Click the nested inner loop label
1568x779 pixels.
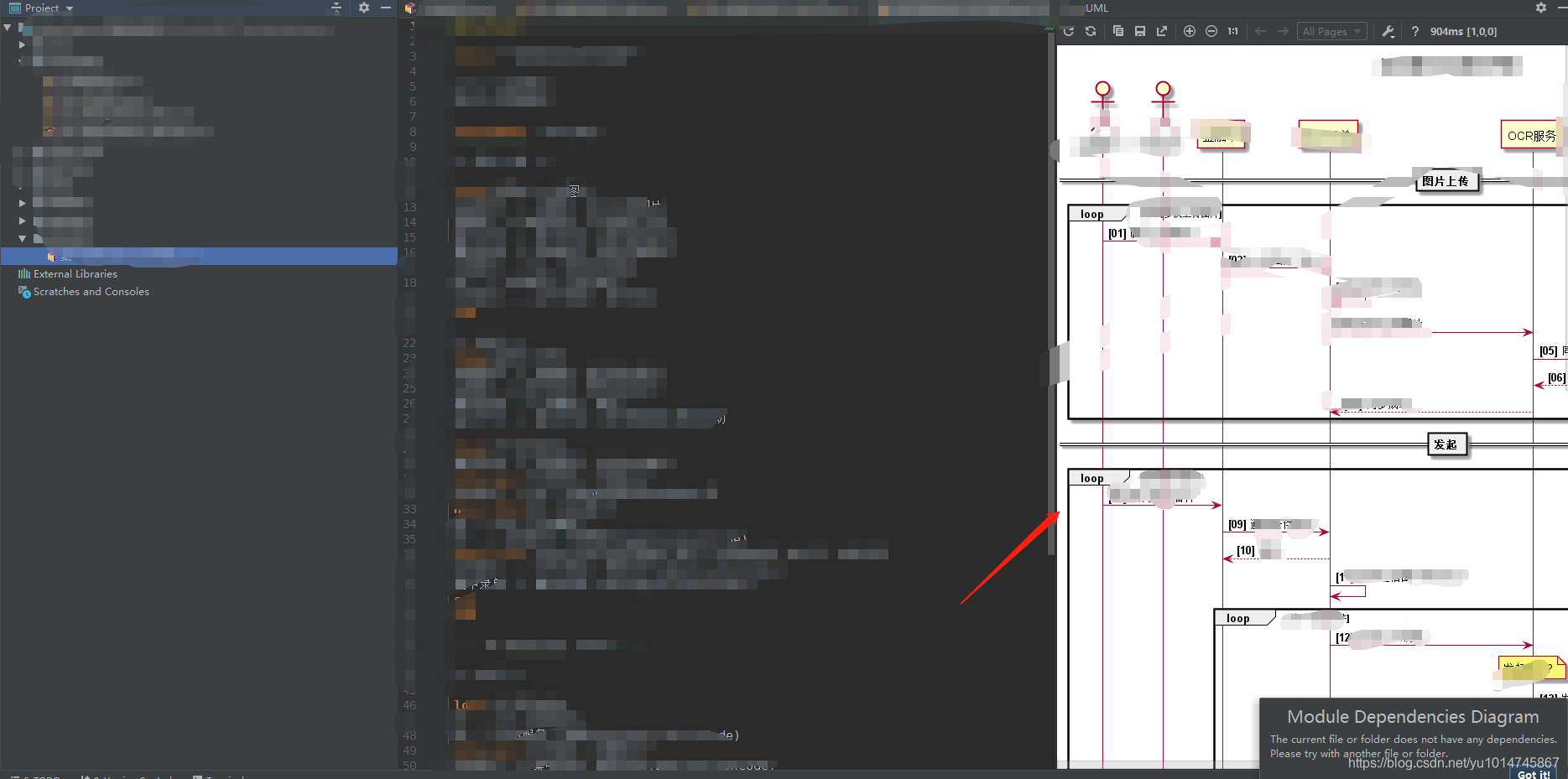(x=1238, y=618)
